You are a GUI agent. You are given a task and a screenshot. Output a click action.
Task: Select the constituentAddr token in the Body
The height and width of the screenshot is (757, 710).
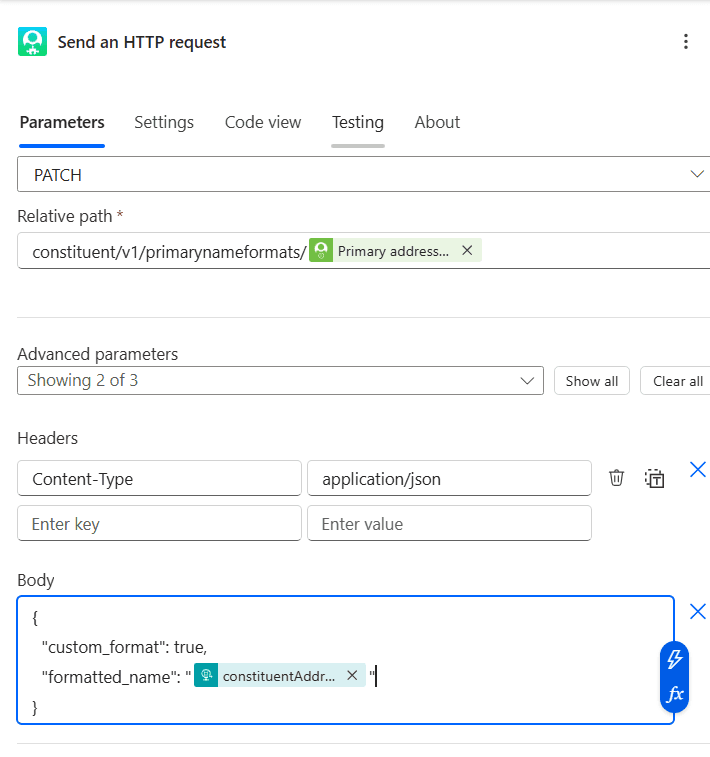[x=279, y=676]
